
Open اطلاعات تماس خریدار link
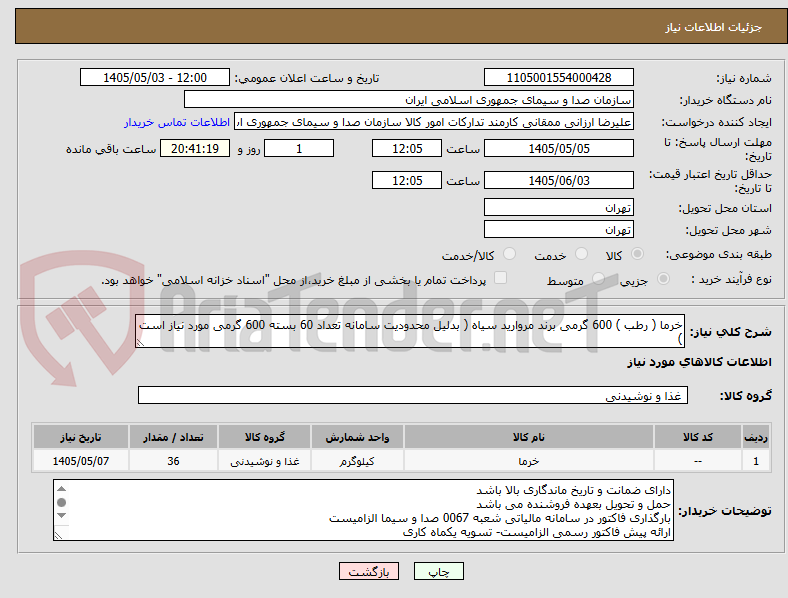pyautogui.click(x=177, y=122)
